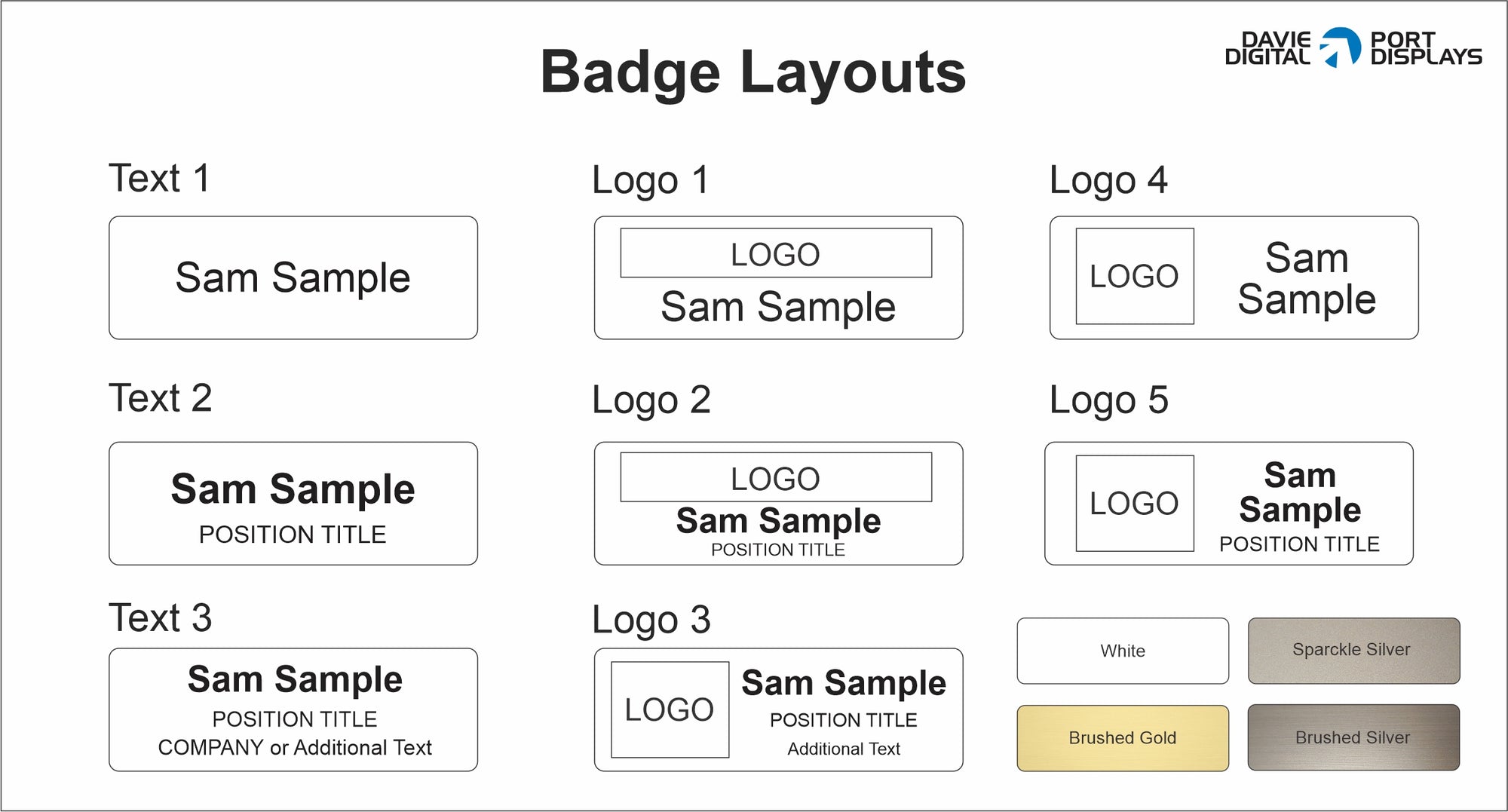Pick the Brushed Silver finish swatch
Screen dimensions: 1508x812
pos(1353,737)
